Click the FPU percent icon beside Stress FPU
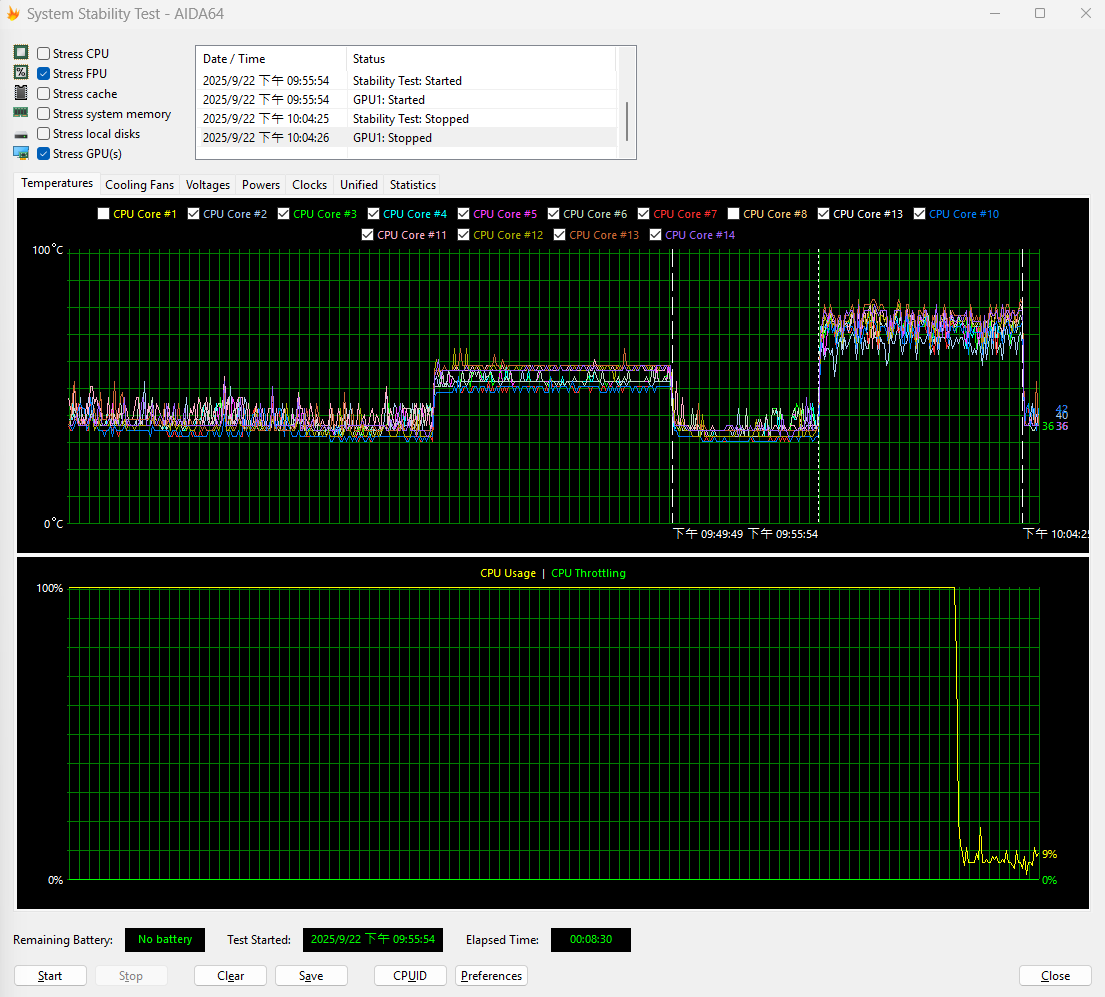Viewport: 1105px width, 997px height. click(20, 73)
